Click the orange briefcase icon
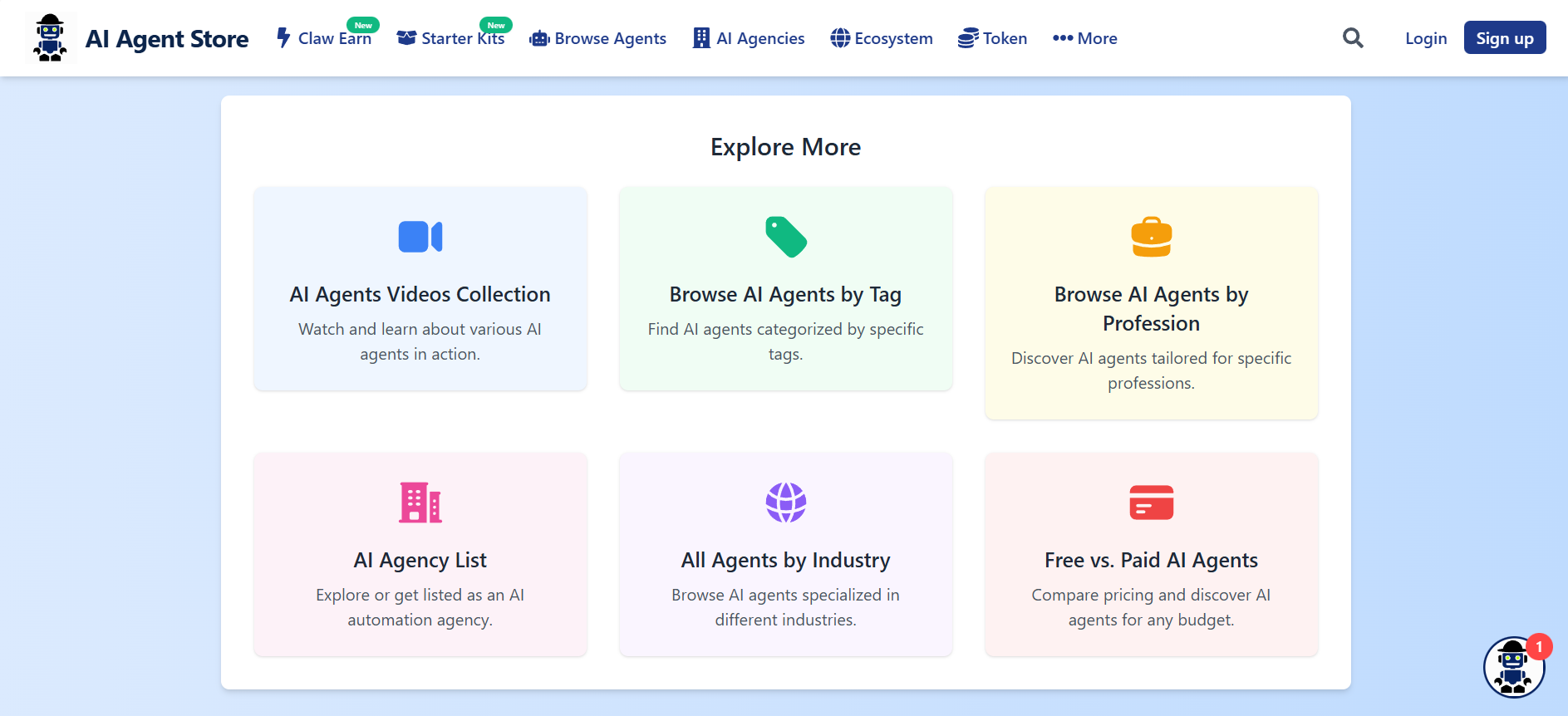This screenshot has height=716, width=1568. pyautogui.click(x=1151, y=237)
